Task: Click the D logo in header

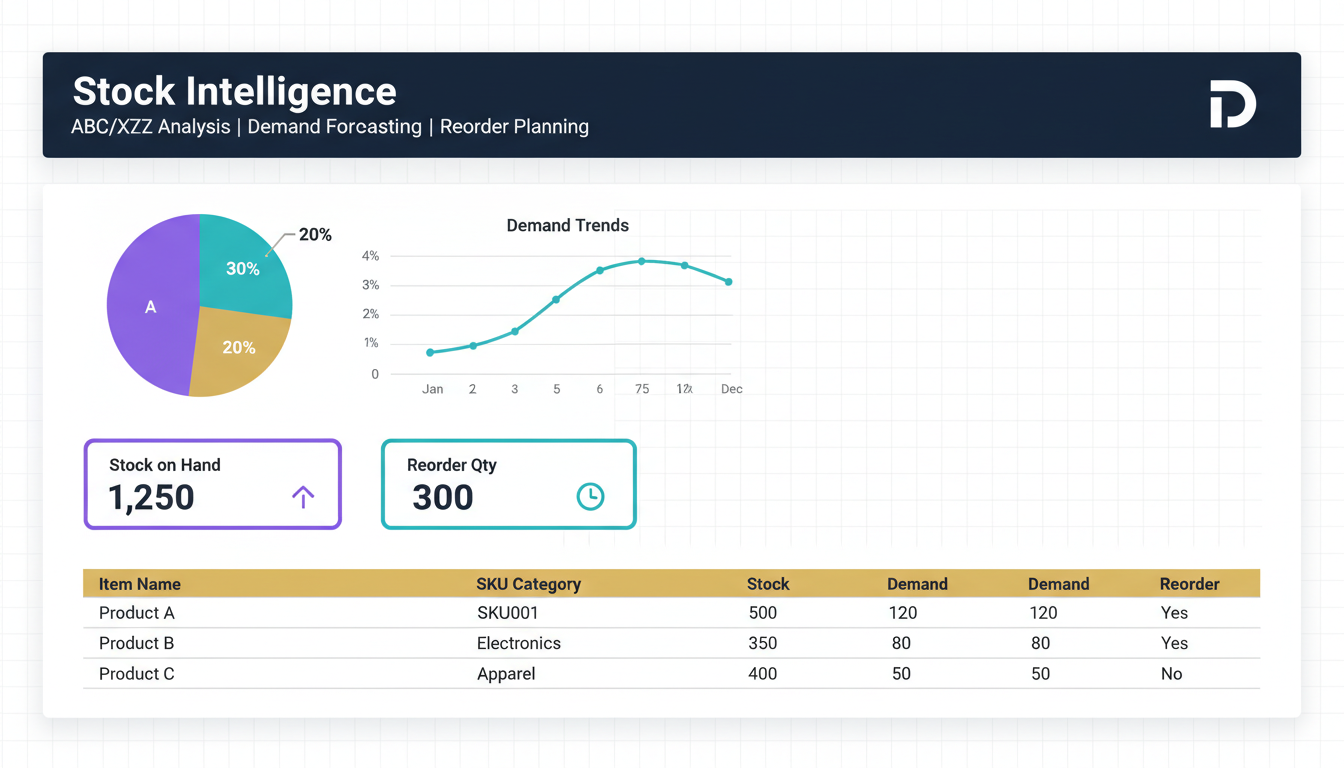Action: pos(1232,106)
